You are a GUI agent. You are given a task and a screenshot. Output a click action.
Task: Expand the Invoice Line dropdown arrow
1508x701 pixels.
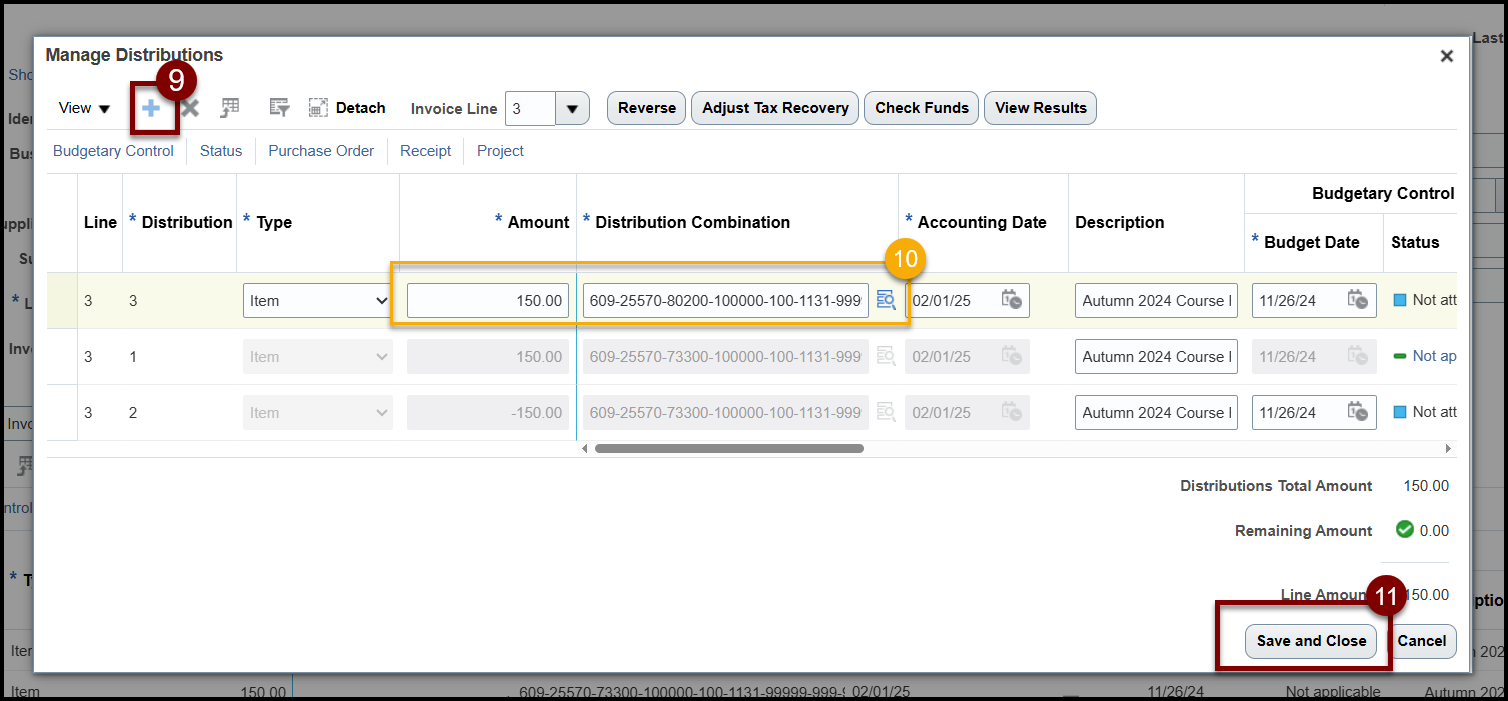[x=573, y=108]
